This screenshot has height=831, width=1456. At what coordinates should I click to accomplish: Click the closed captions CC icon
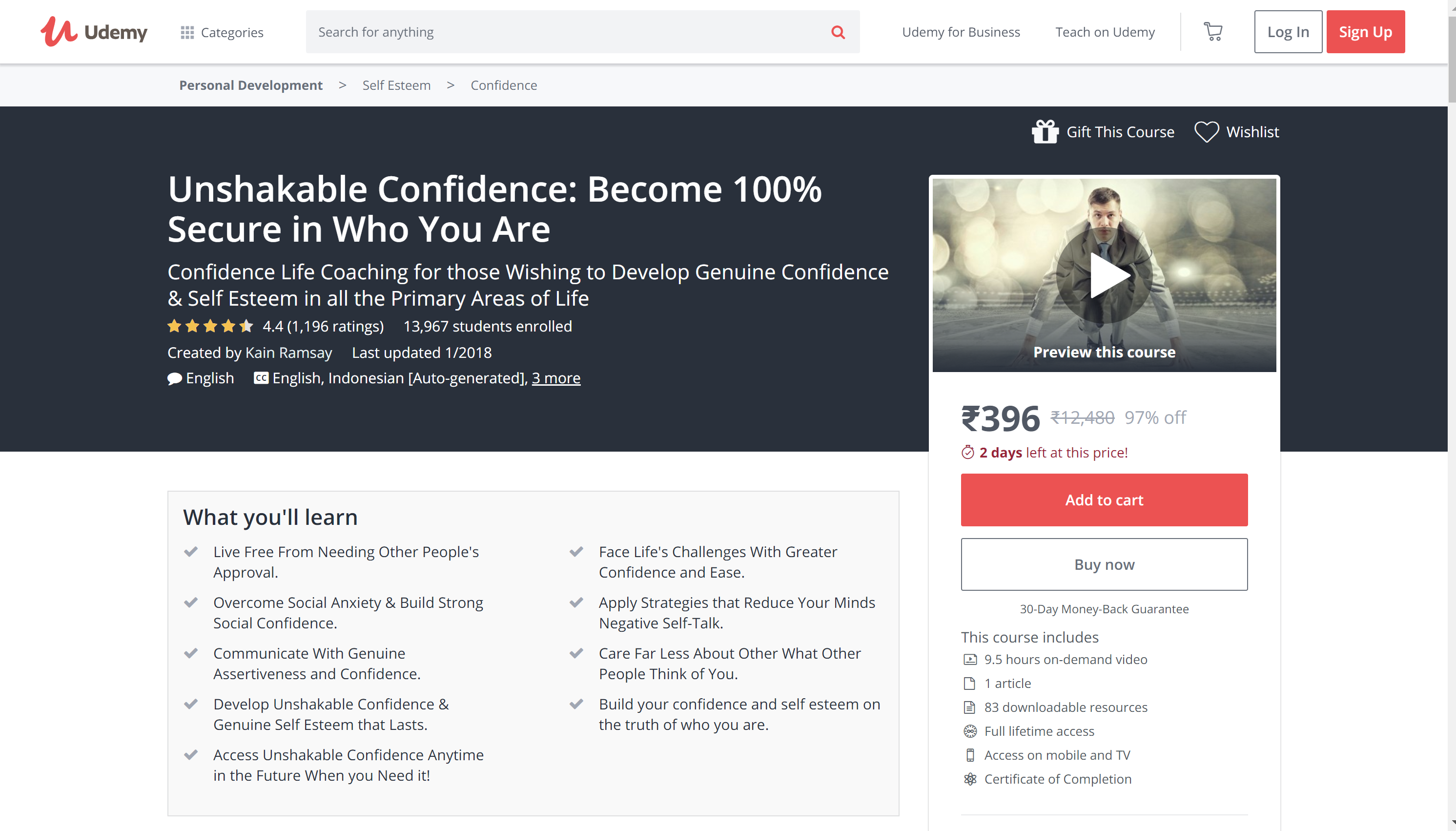pyautogui.click(x=261, y=378)
